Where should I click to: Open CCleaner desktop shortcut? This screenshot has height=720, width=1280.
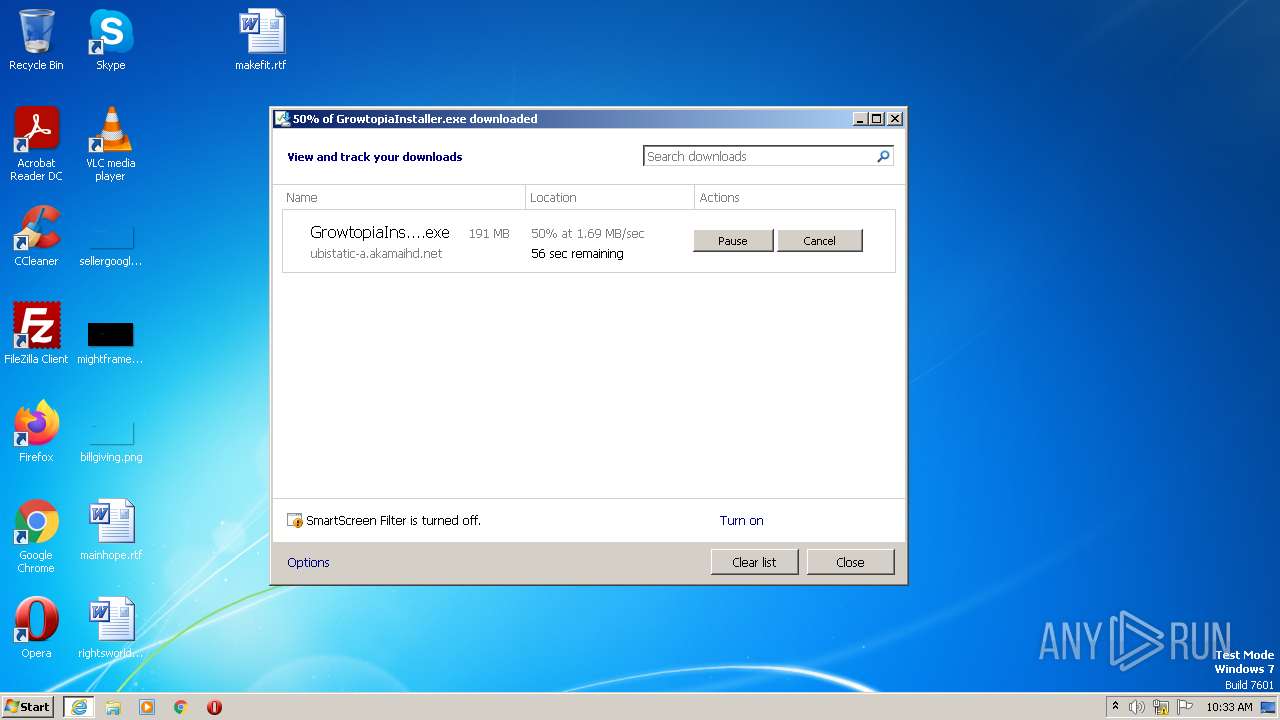[36, 236]
